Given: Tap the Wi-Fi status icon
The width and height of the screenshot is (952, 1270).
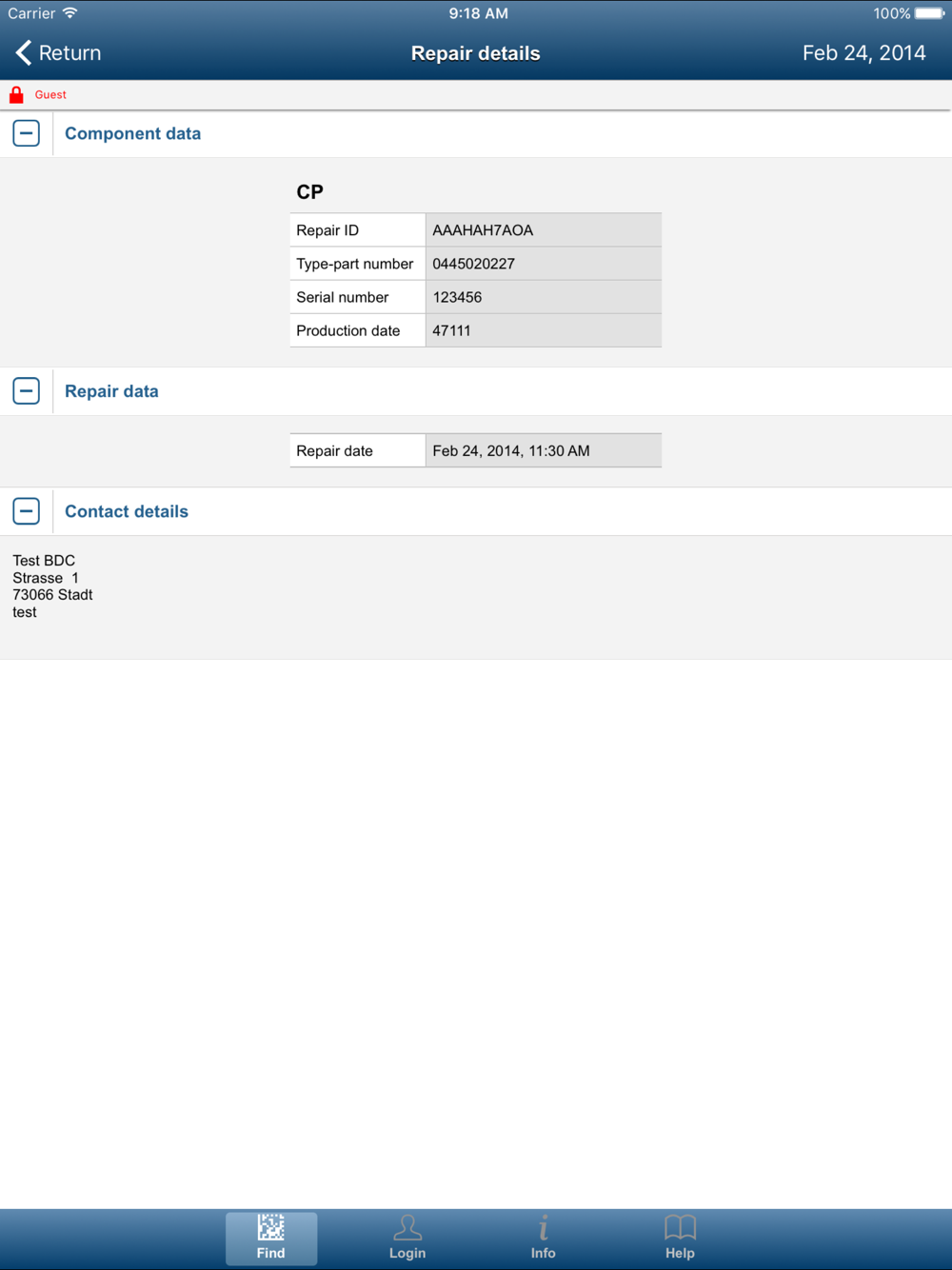Looking at the screenshot, I should coord(69,13).
